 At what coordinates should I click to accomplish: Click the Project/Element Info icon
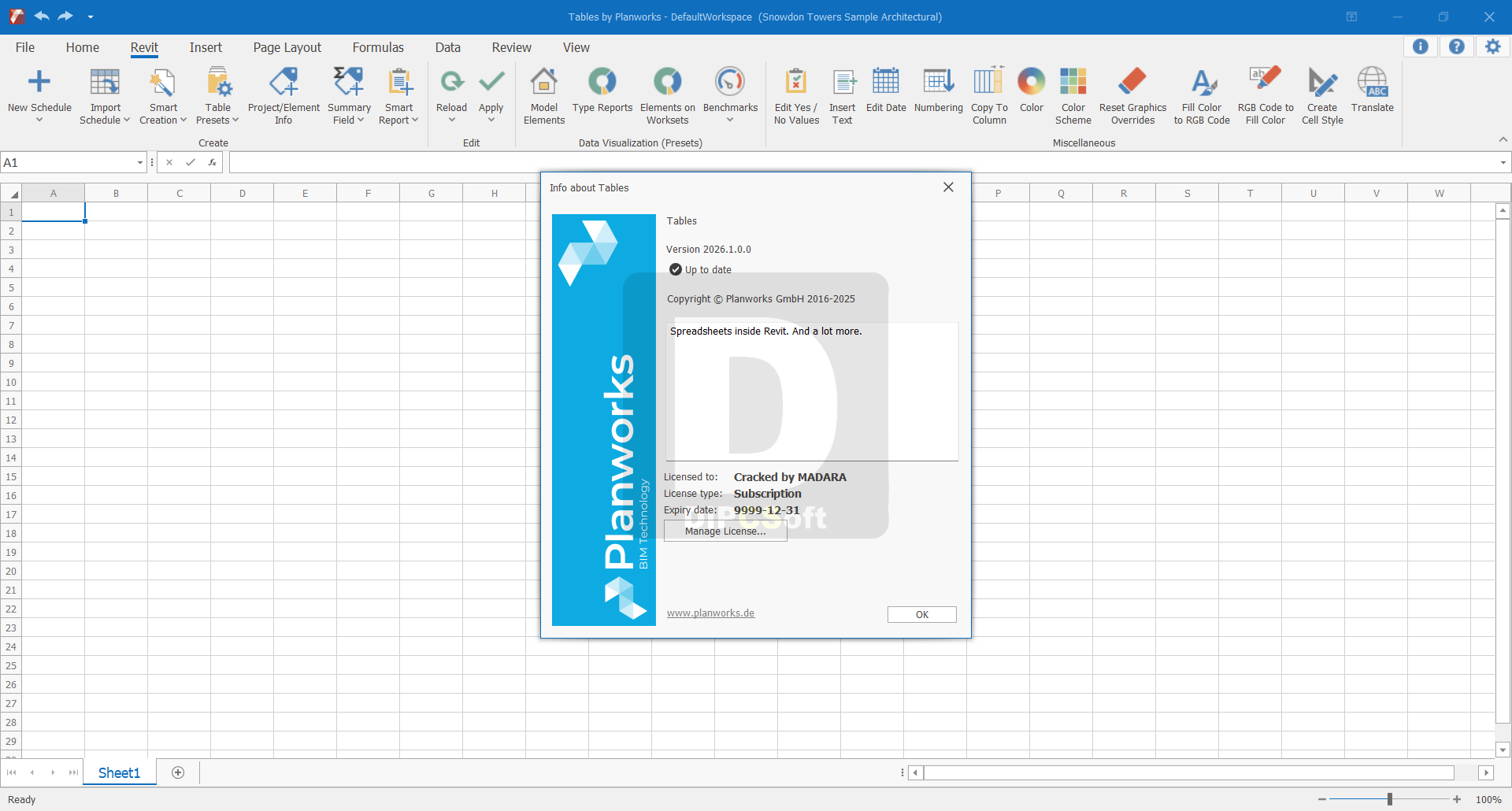point(283,81)
